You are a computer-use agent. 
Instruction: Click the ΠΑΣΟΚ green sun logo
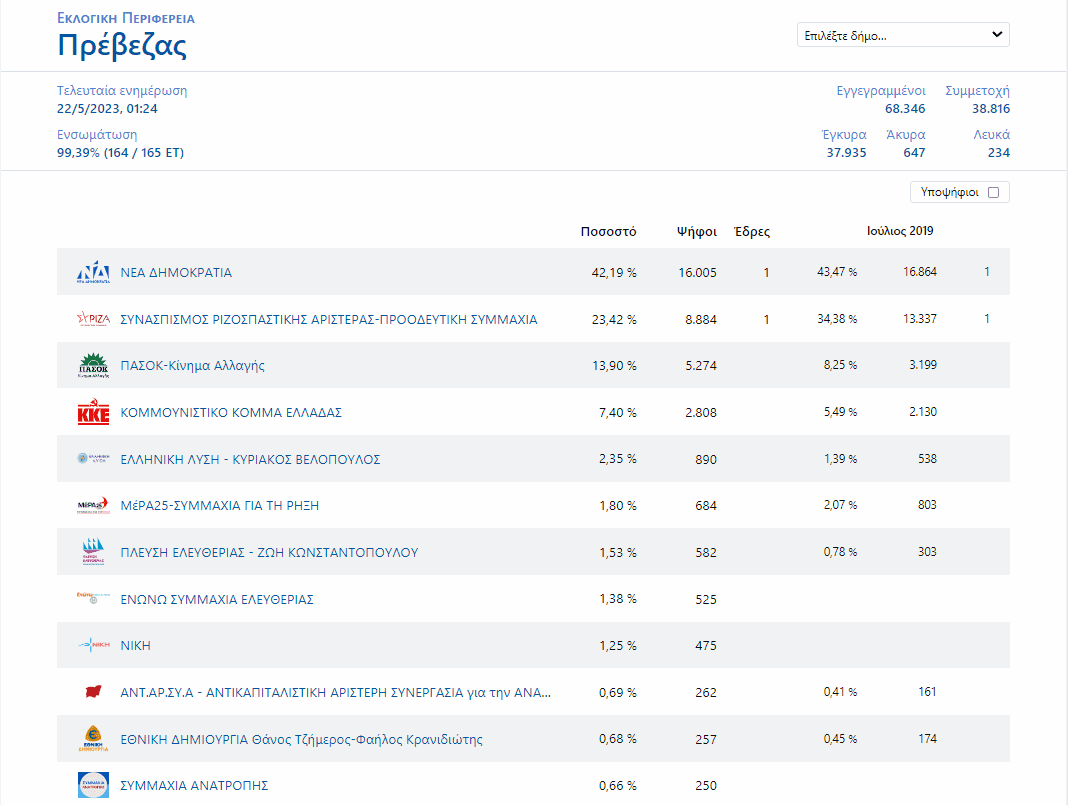click(93, 366)
